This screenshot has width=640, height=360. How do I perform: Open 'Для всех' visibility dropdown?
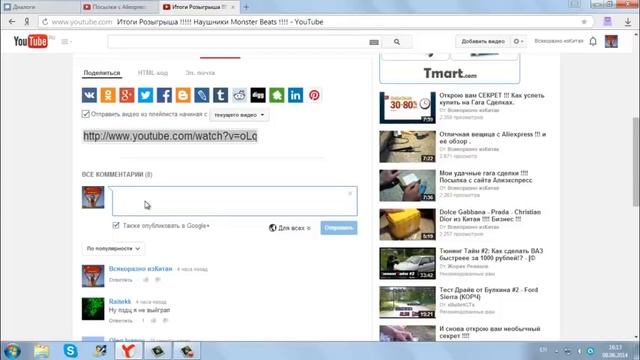(x=290, y=228)
